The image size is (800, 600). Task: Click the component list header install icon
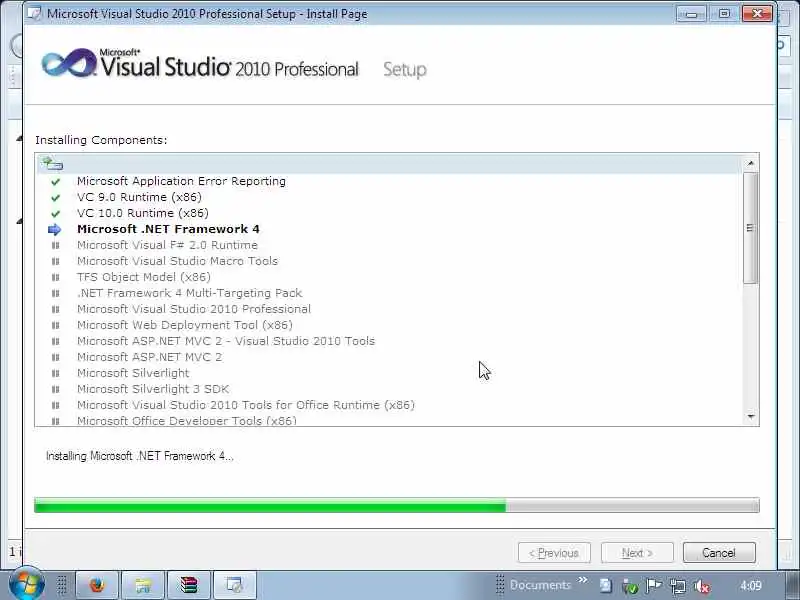coord(52,163)
